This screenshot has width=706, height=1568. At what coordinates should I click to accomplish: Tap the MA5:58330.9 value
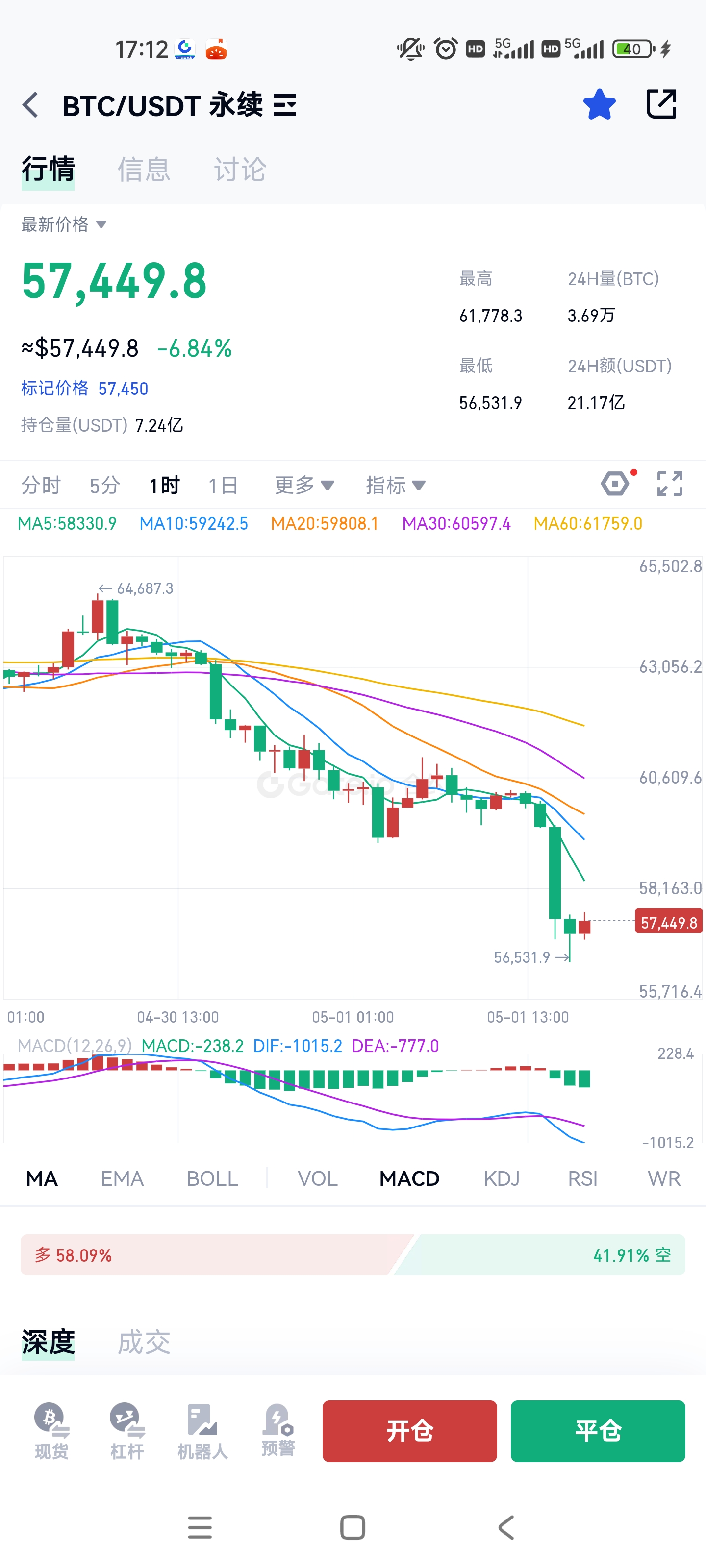[x=67, y=523]
